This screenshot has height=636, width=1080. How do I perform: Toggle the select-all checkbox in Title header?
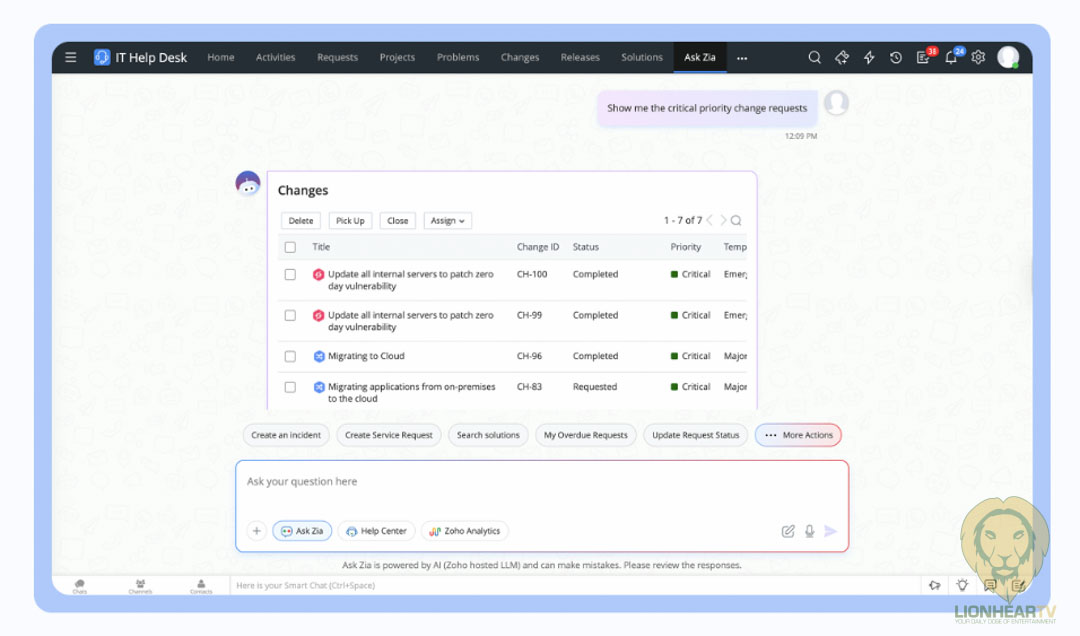(x=290, y=247)
